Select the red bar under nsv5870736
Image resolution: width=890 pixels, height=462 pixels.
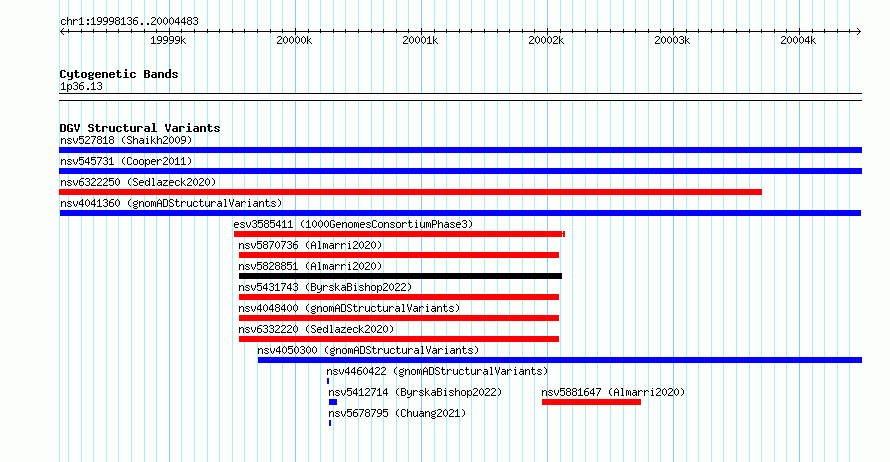pos(399,255)
